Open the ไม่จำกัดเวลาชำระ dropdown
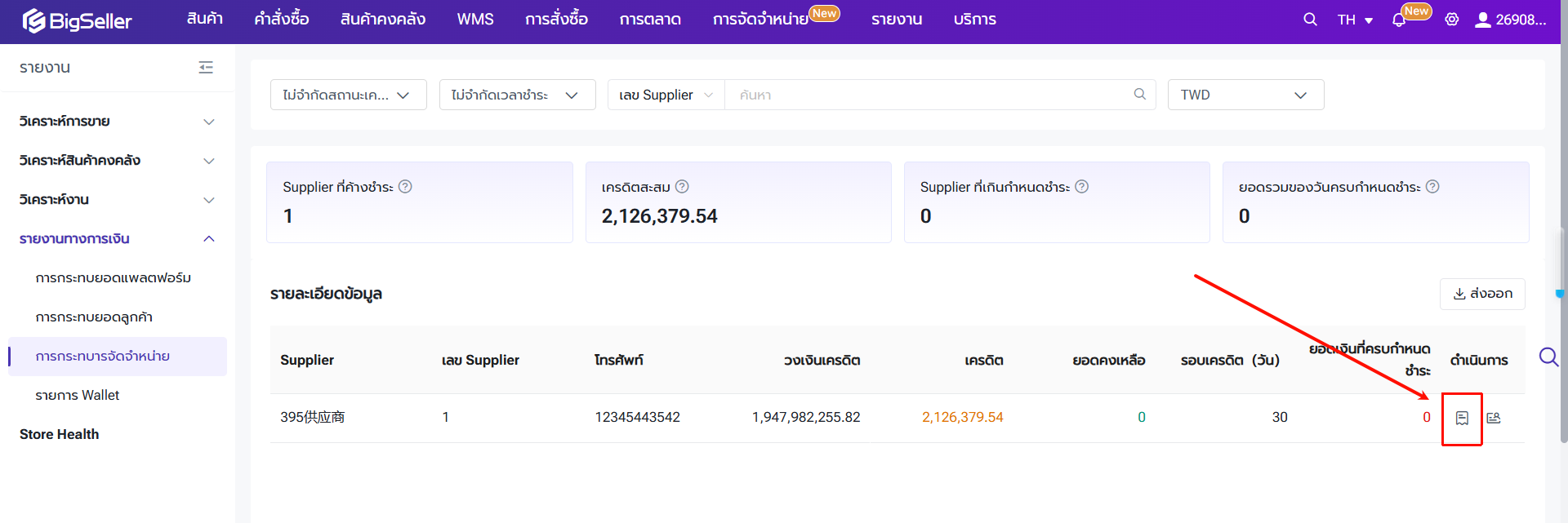This screenshot has height=523, width=1568. pyautogui.click(x=517, y=95)
